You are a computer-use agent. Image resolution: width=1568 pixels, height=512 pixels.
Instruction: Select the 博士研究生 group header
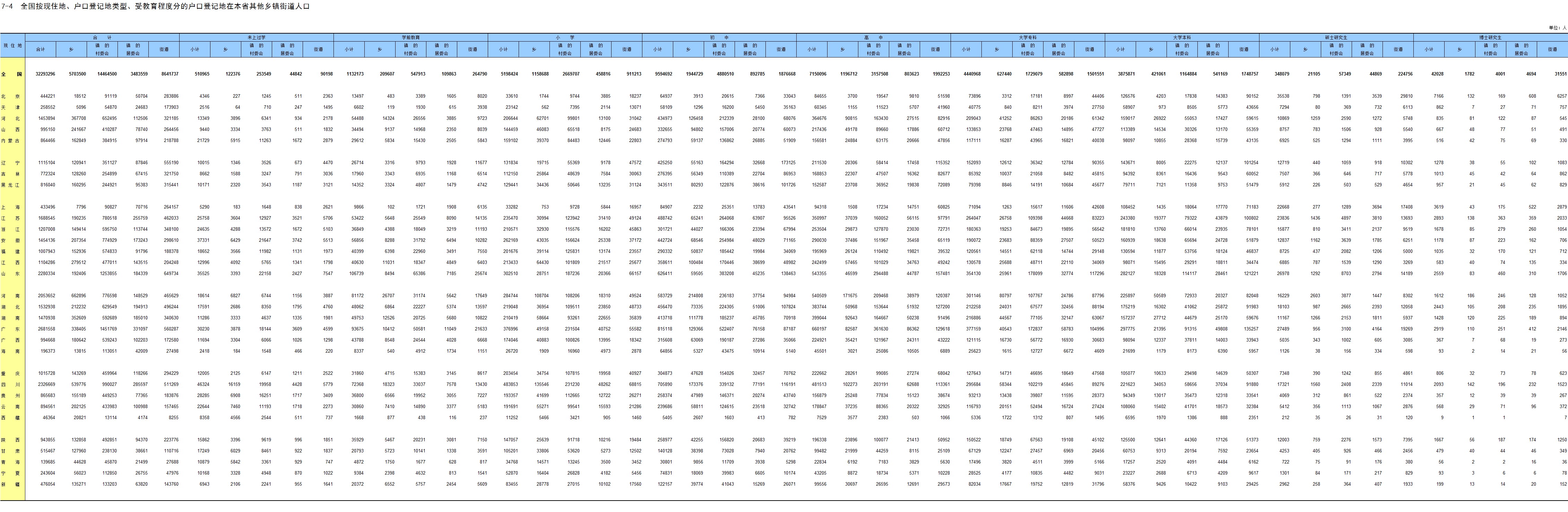click(1490, 38)
